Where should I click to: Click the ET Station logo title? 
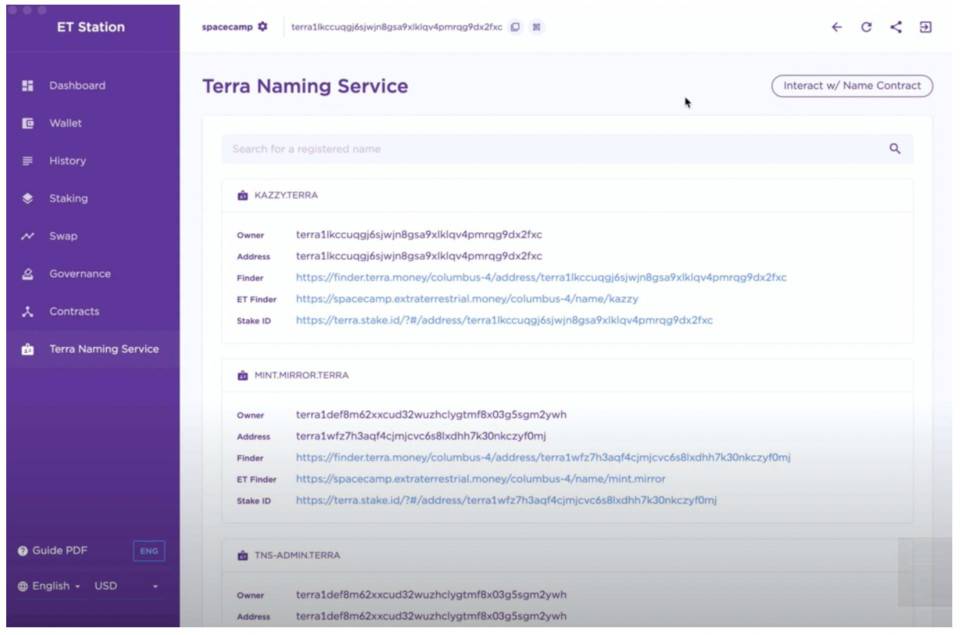pos(91,27)
